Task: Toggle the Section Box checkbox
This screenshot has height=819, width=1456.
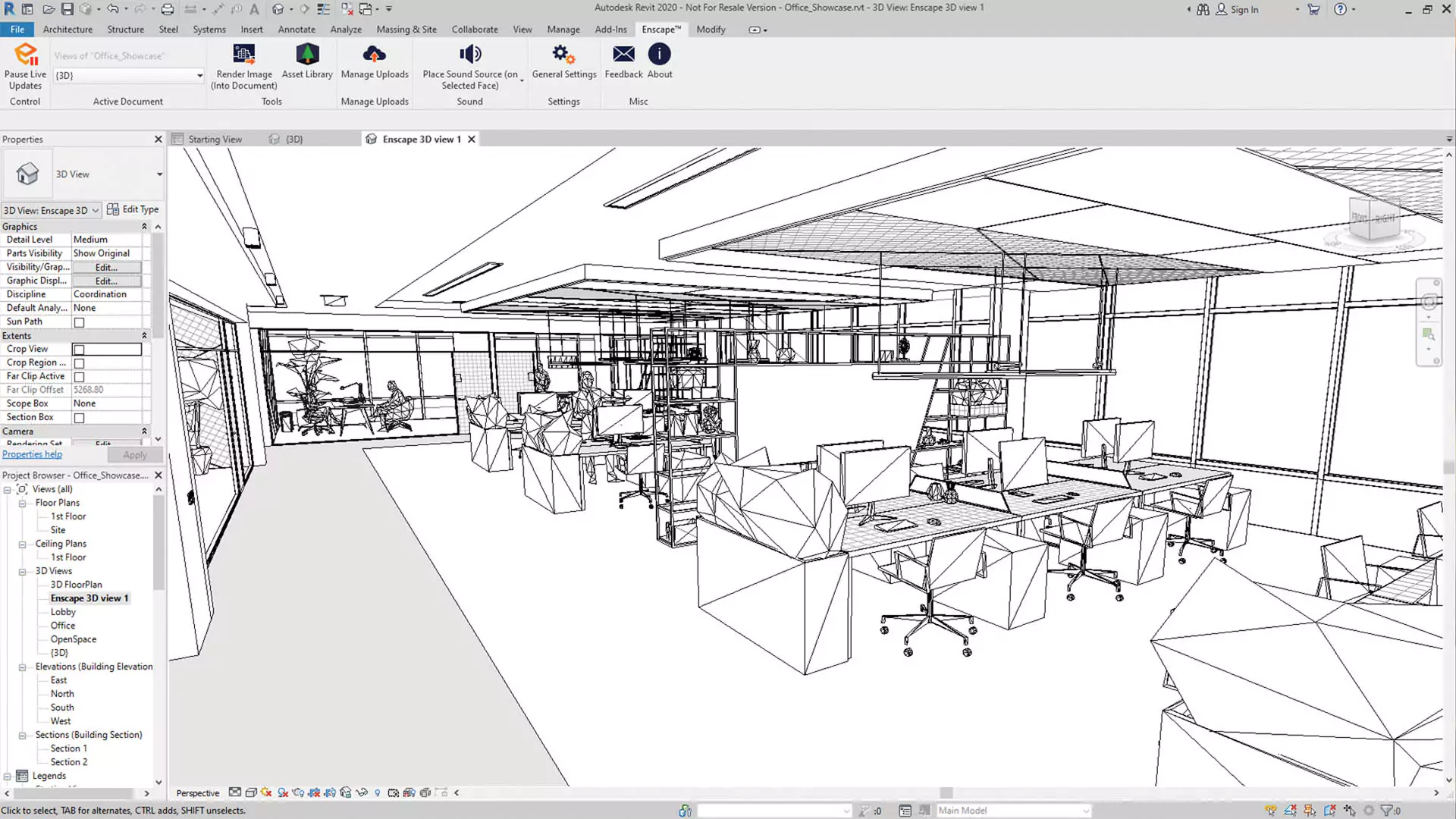Action: (79, 417)
